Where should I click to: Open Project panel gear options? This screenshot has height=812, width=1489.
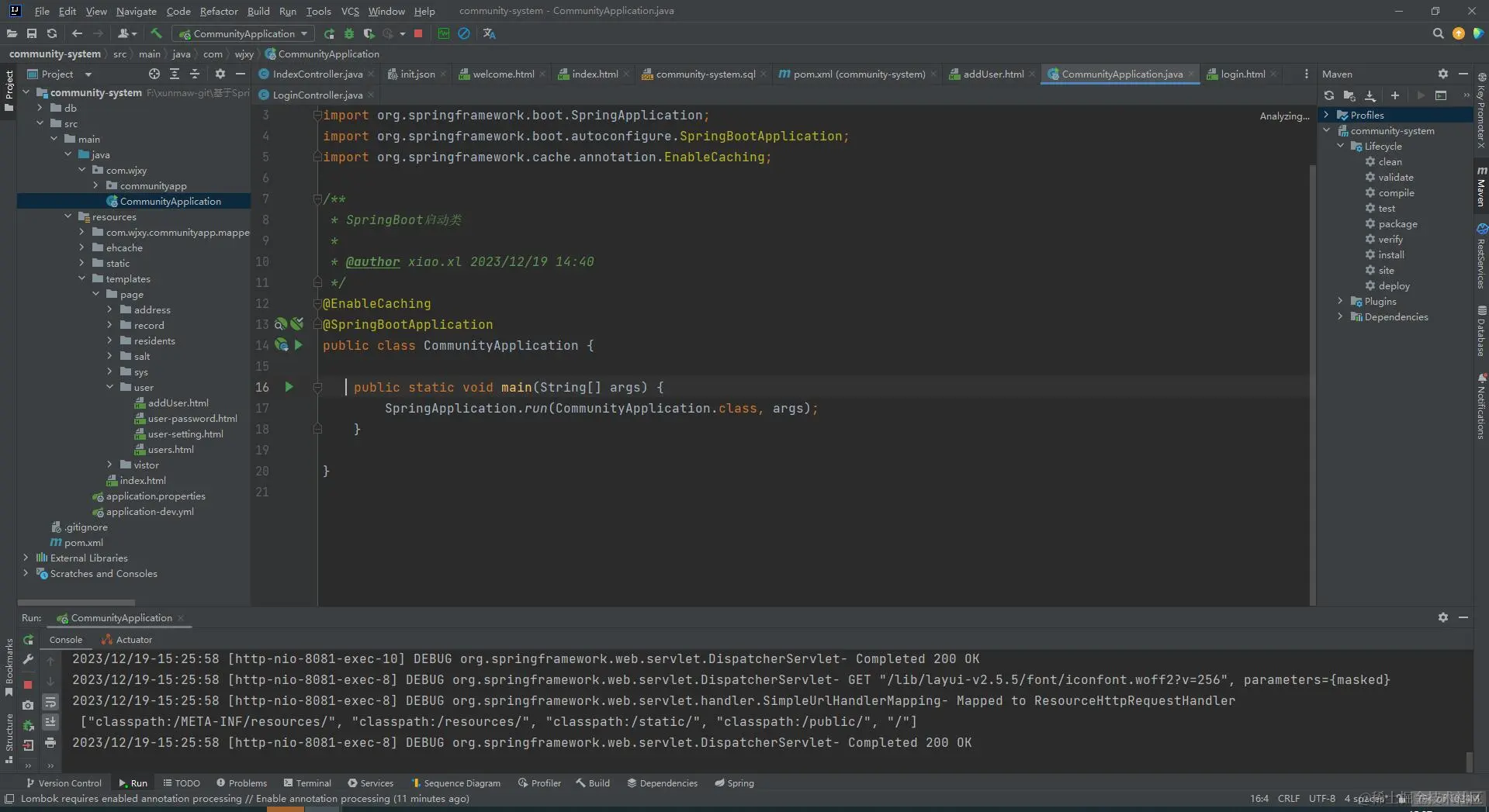(220, 74)
